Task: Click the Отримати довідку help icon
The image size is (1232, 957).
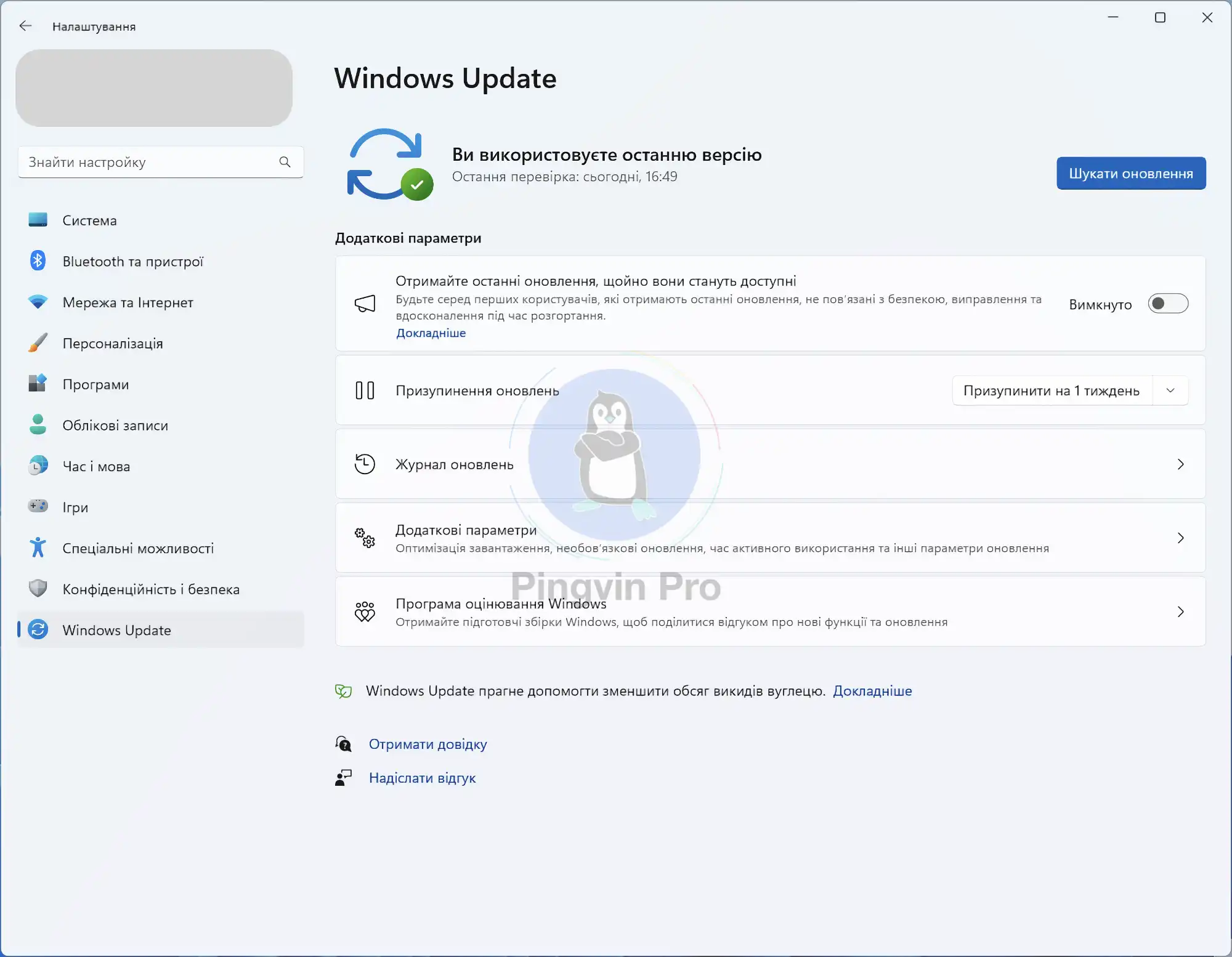Action: coord(344,744)
